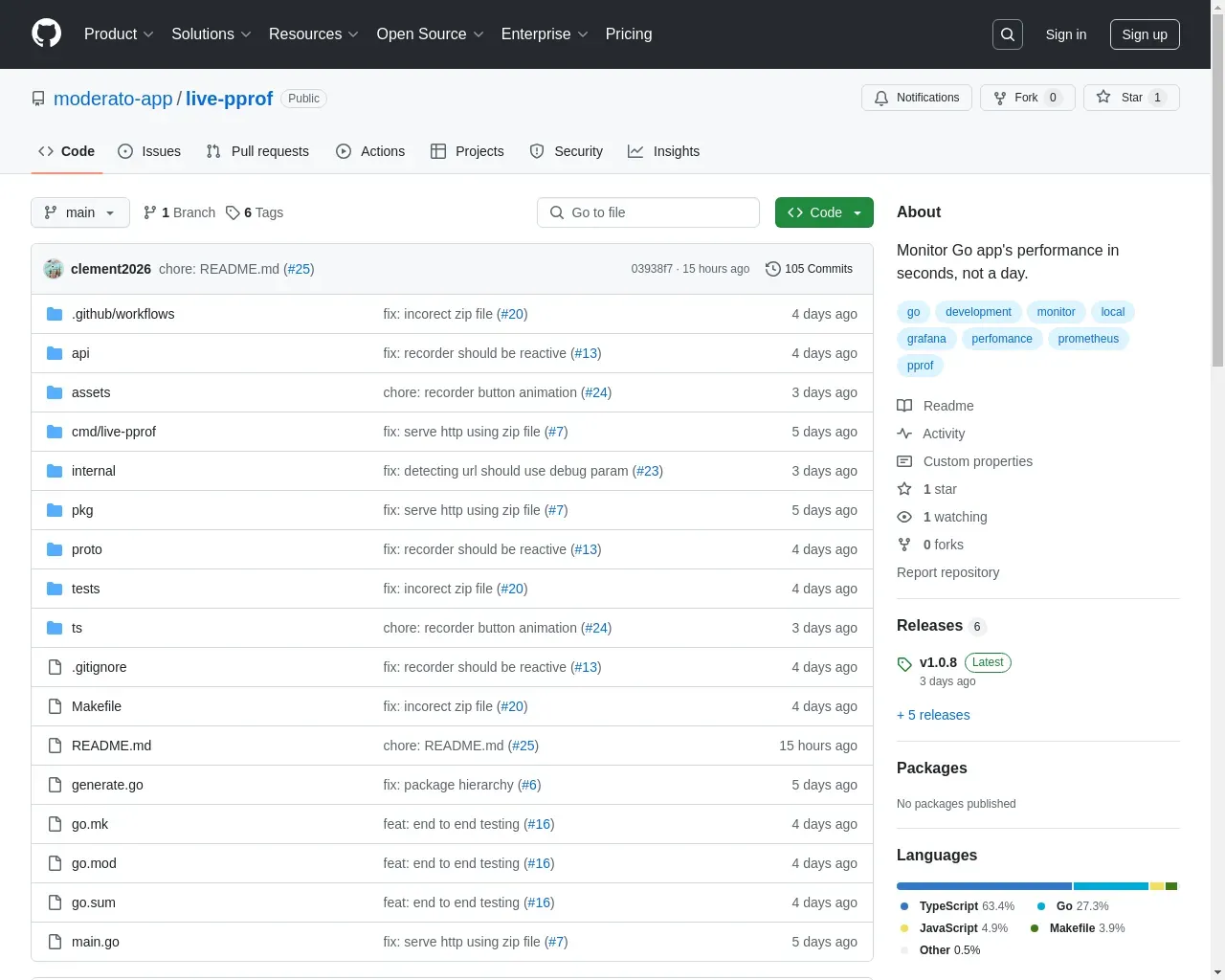Open the Pricing page
The height and width of the screenshot is (980, 1225).
pyautogui.click(x=629, y=34)
